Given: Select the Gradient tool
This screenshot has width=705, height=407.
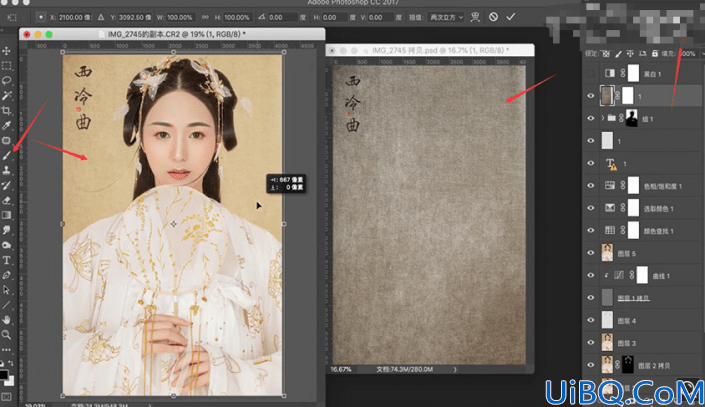Looking at the screenshot, I should coord(6,215).
